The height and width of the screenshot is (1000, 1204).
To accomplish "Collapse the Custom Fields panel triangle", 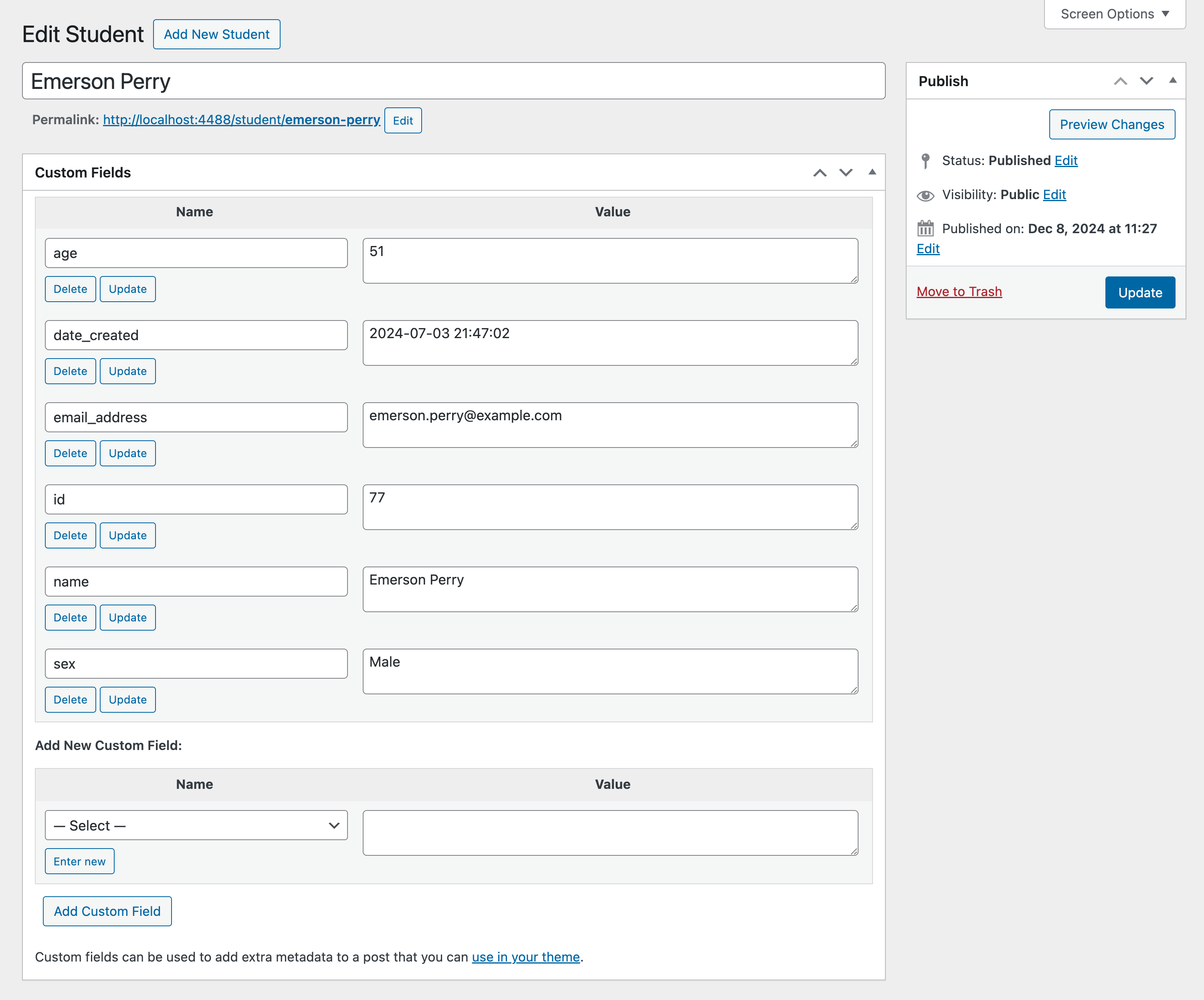I will click(872, 172).
